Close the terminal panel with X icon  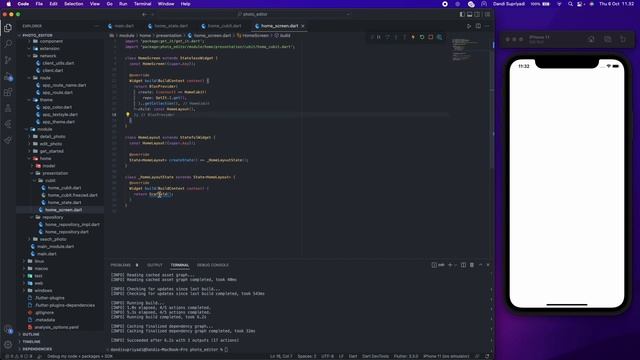pos(488,265)
